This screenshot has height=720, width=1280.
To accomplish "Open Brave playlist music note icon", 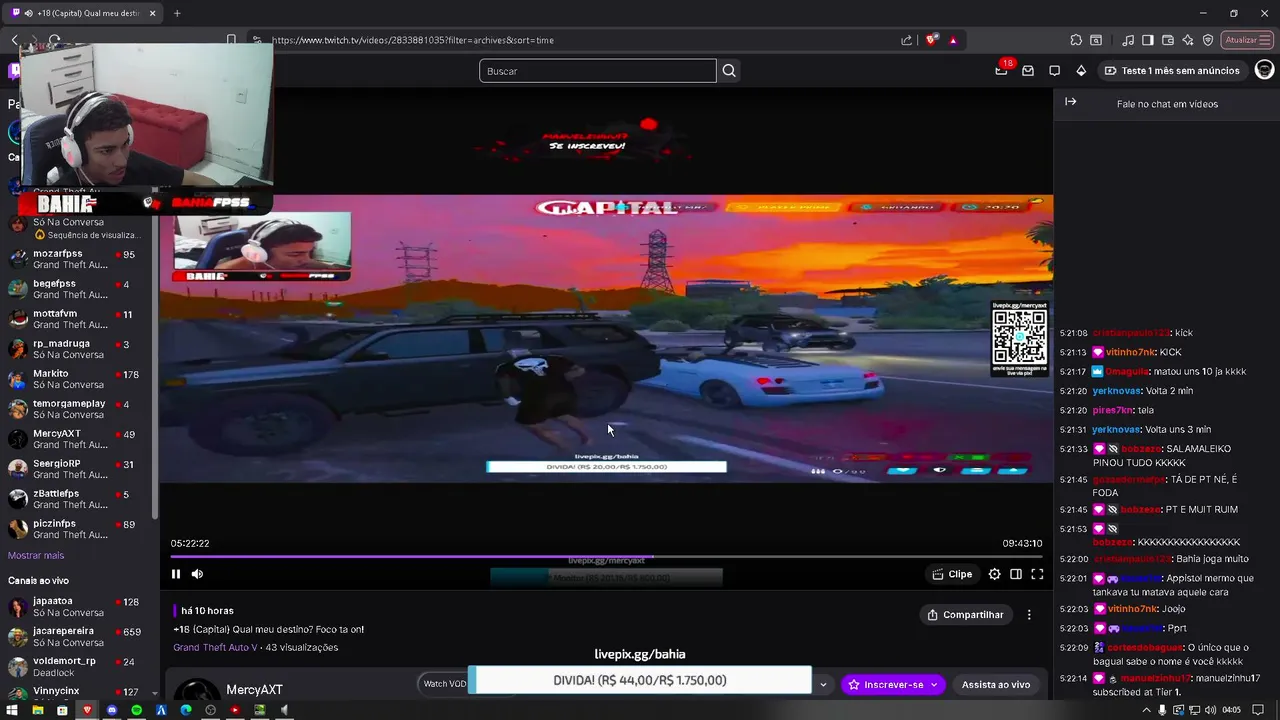I will tap(1129, 40).
